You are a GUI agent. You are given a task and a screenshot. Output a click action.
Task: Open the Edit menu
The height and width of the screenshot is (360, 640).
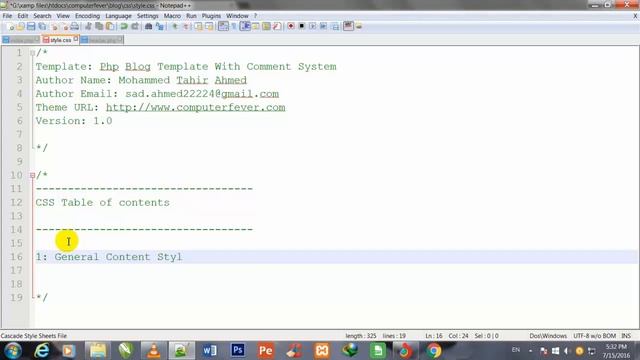pos(22,16)
